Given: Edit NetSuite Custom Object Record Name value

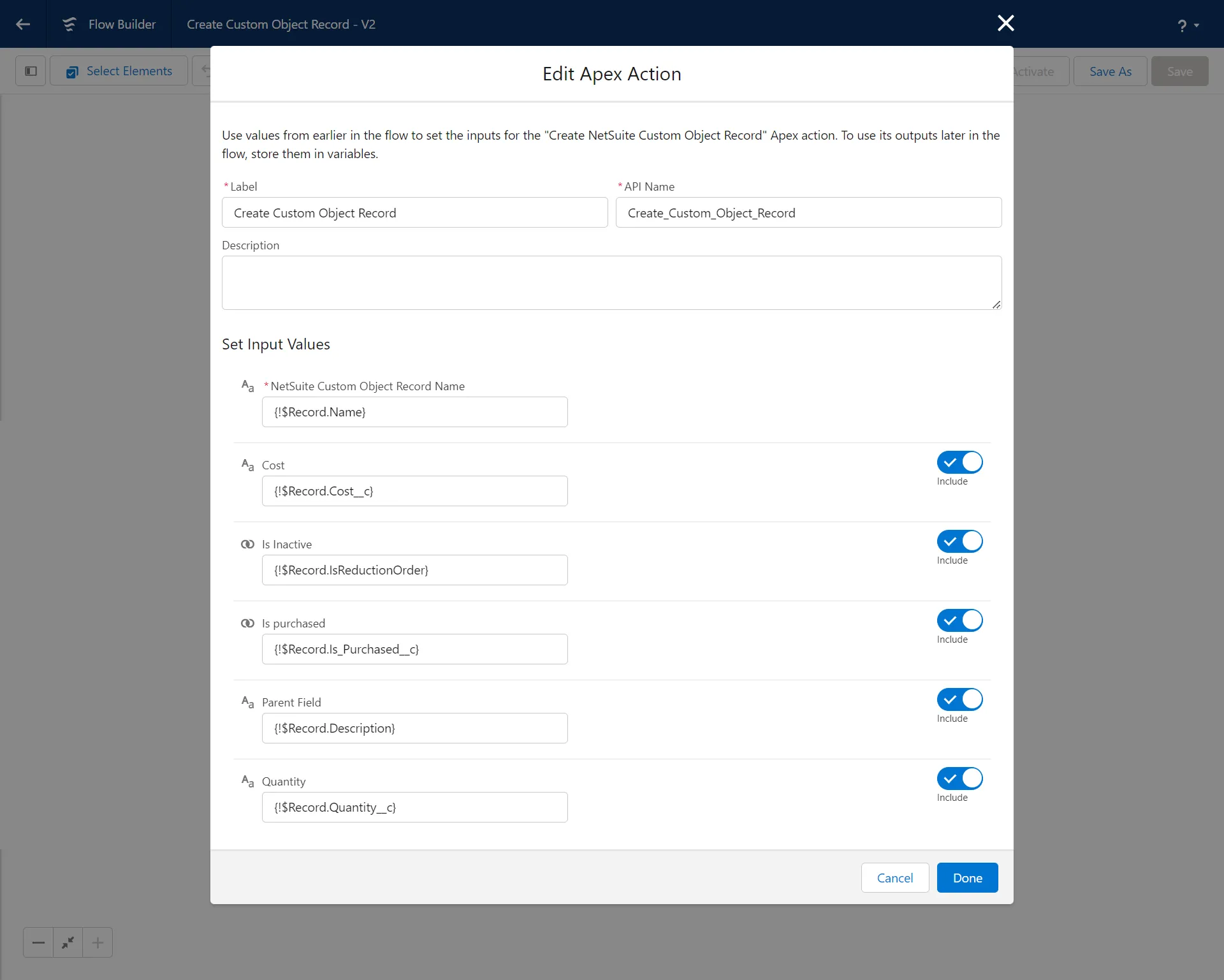Looking at the screenshot, I should (x=415, y=412).
